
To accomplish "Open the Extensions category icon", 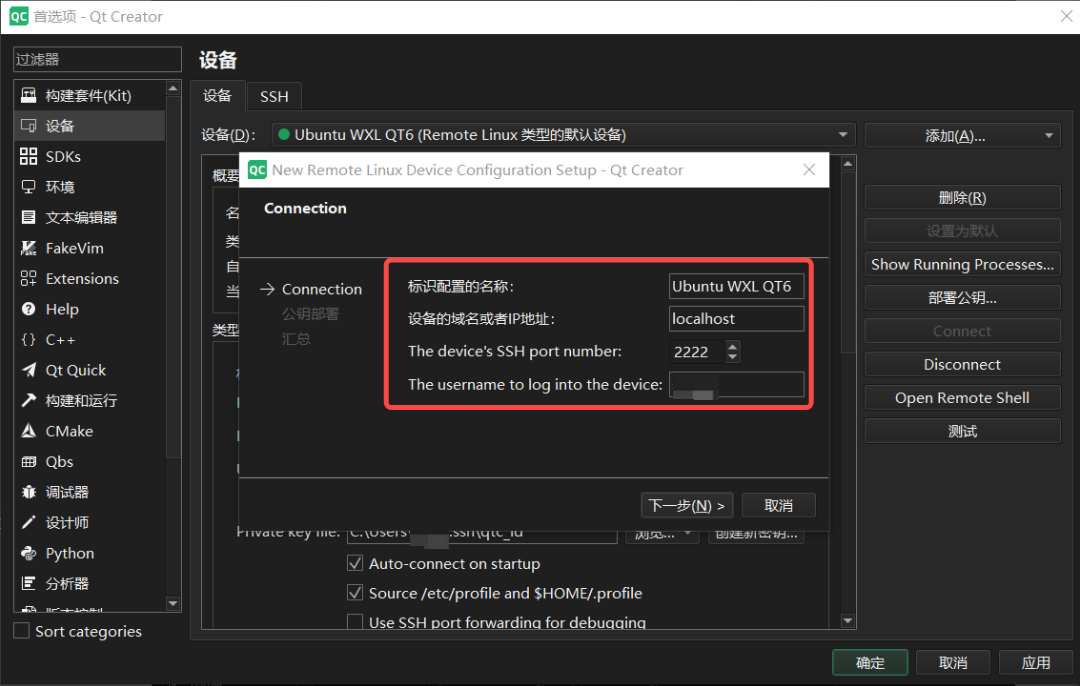I will click(28, 278).
